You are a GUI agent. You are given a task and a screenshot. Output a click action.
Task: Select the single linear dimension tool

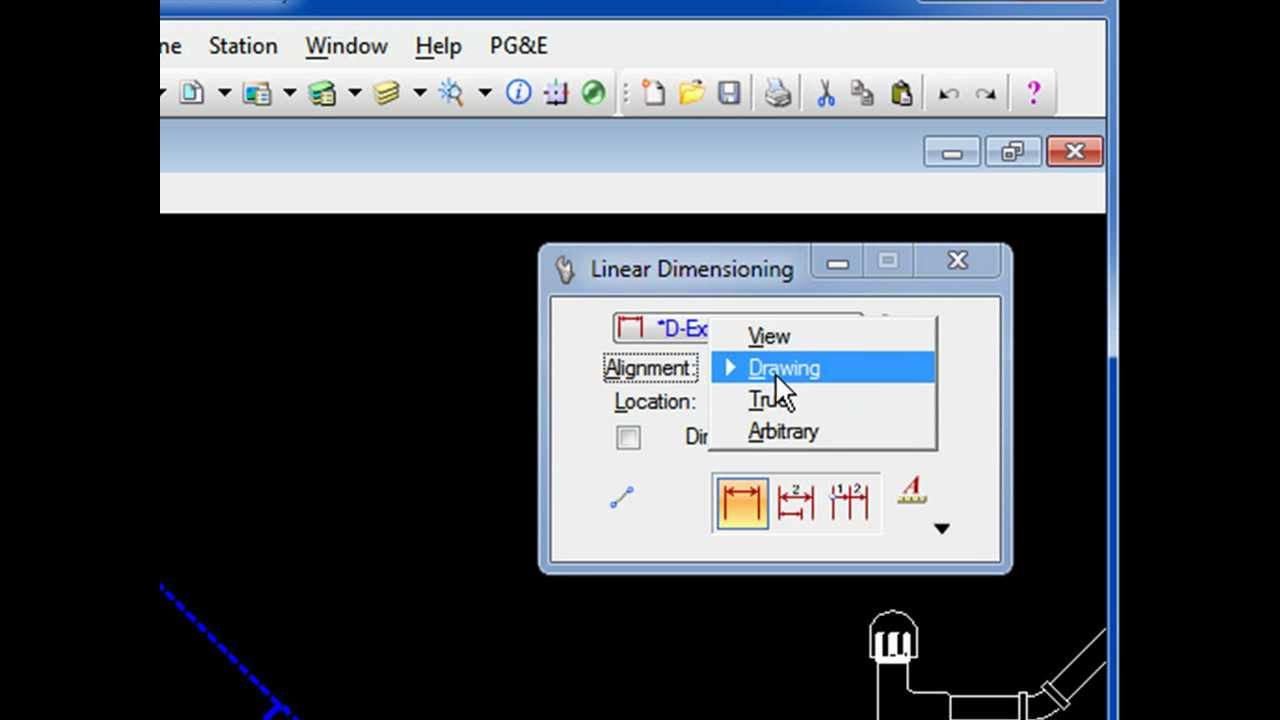tap(741, 503)
